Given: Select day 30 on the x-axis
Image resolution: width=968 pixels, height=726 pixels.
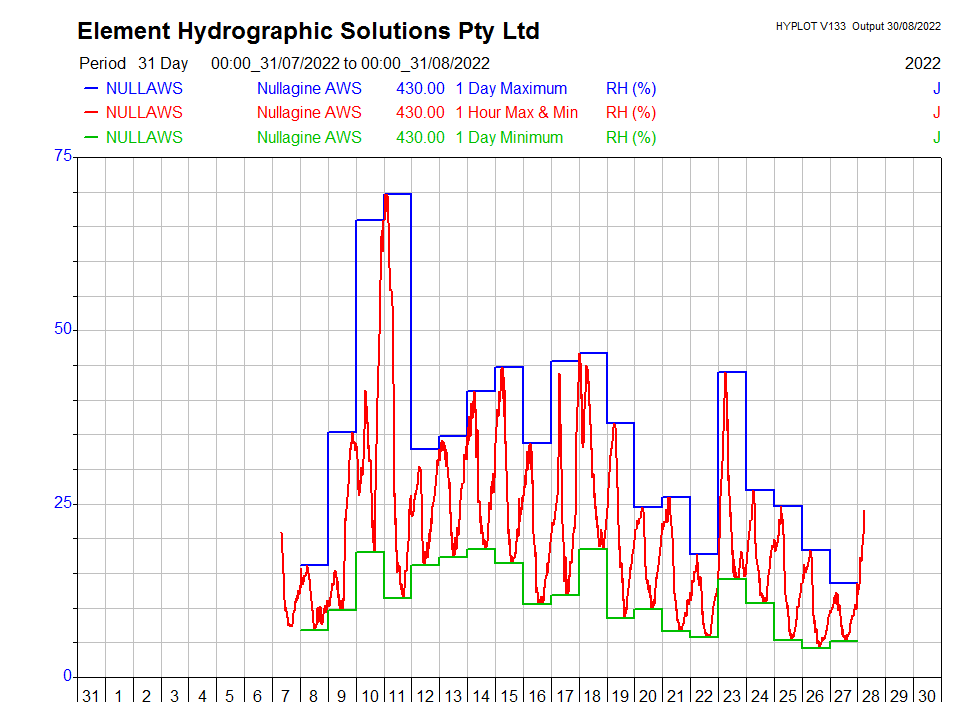Looking at the screenshot, I should click(927, 696).
